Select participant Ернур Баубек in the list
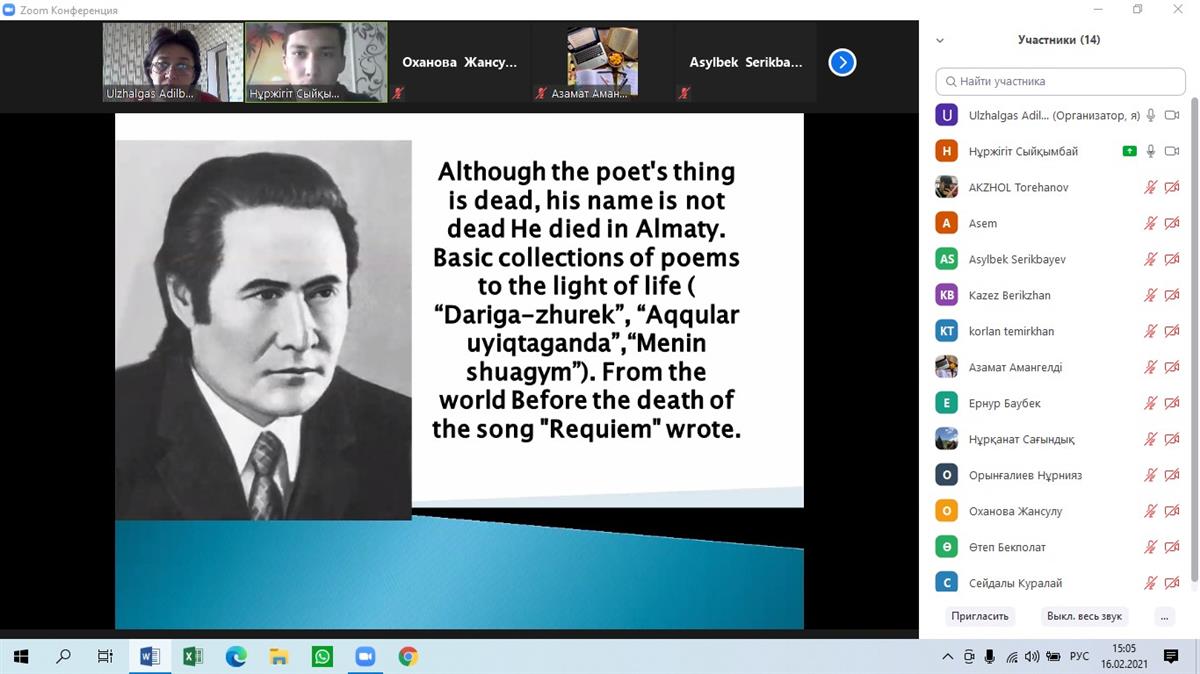 1004,404
